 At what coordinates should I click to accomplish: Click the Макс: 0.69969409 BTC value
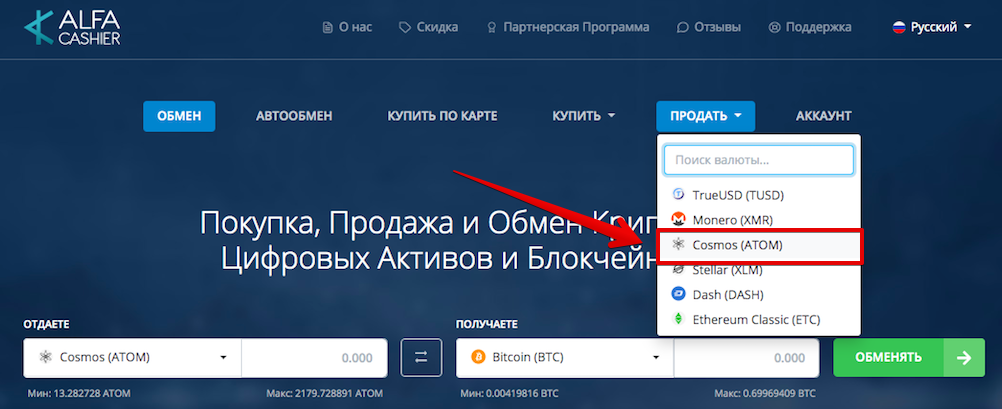[765, 392]
